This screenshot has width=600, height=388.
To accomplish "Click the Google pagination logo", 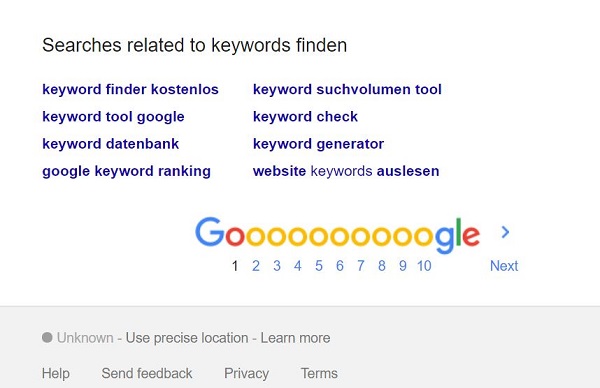I will coord(337,235).
